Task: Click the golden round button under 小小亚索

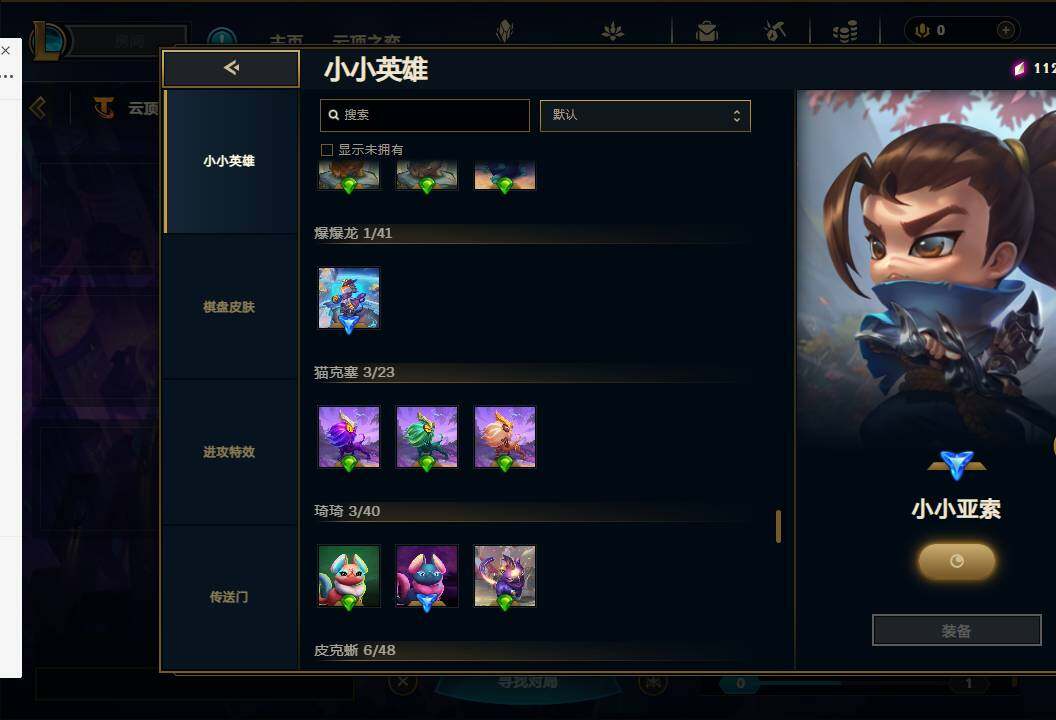Action: (x=956, y=561)
